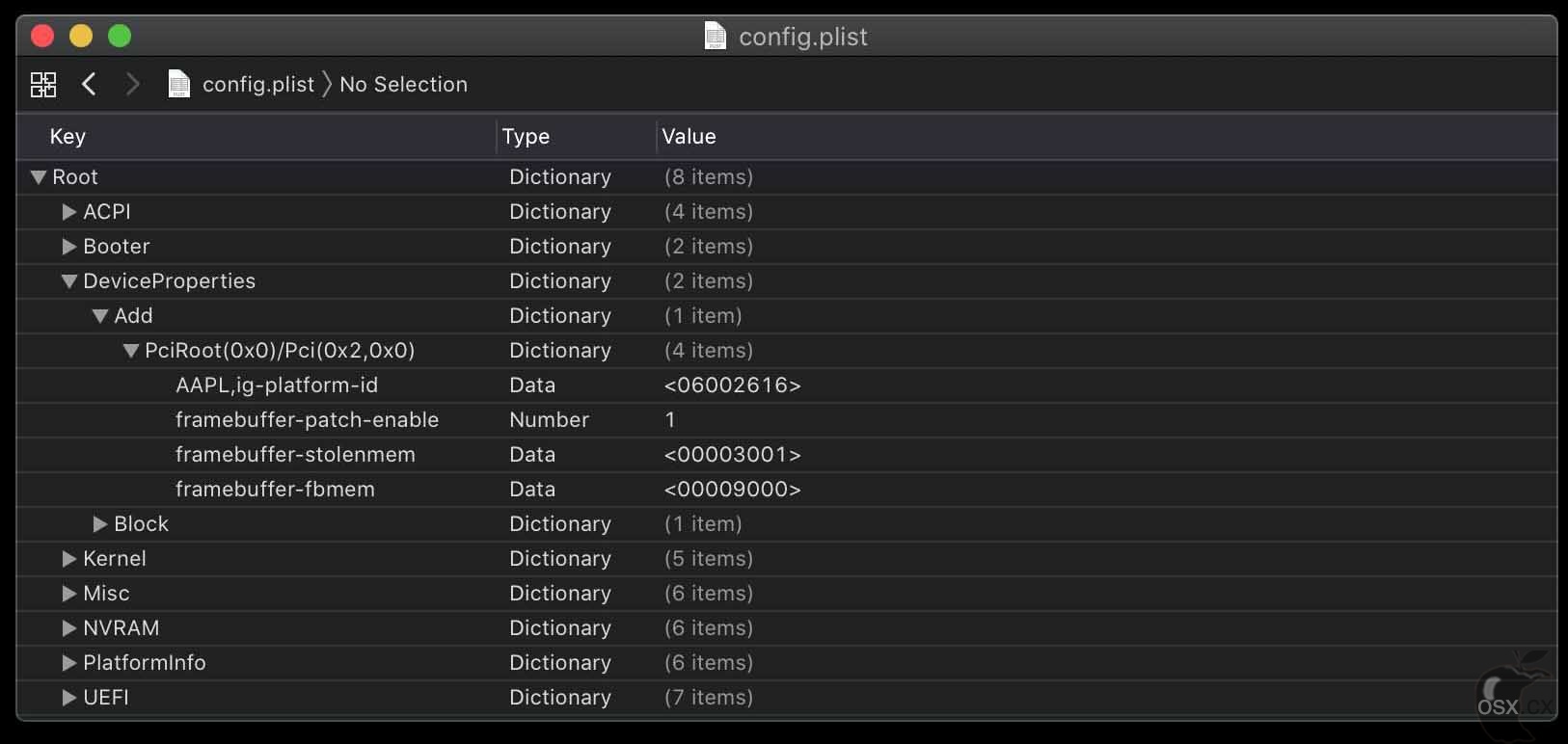The height and width of the screenshot is (744, 1568).
Task: Select the NVRAM key label
Action: (x=122, y=628)
